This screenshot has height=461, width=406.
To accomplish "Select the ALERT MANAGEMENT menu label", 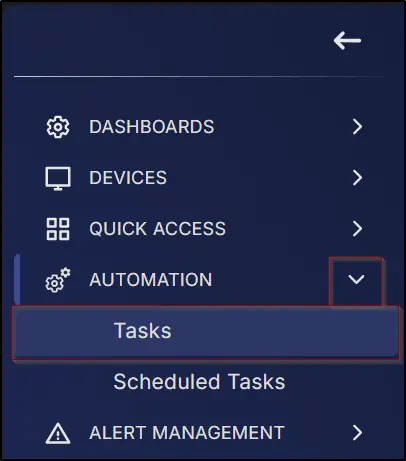I will 187,432.
